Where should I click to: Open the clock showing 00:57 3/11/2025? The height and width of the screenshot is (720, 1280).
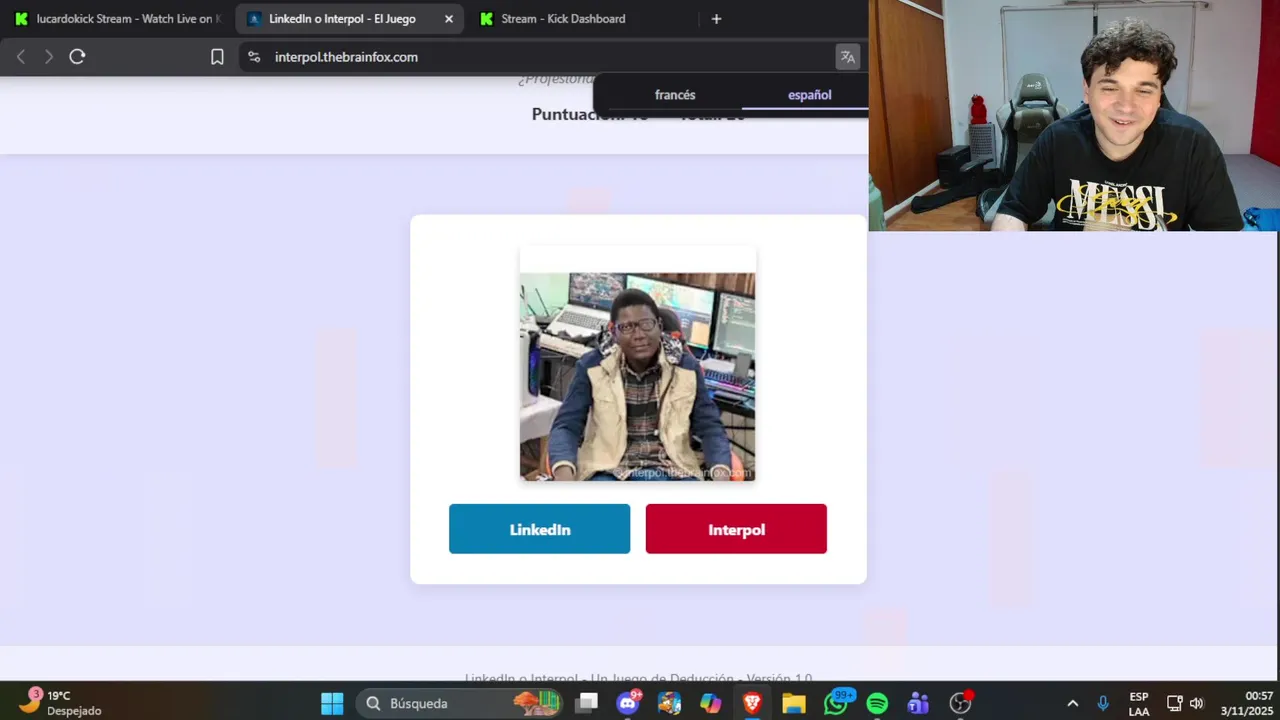[x=1246, y=703]
